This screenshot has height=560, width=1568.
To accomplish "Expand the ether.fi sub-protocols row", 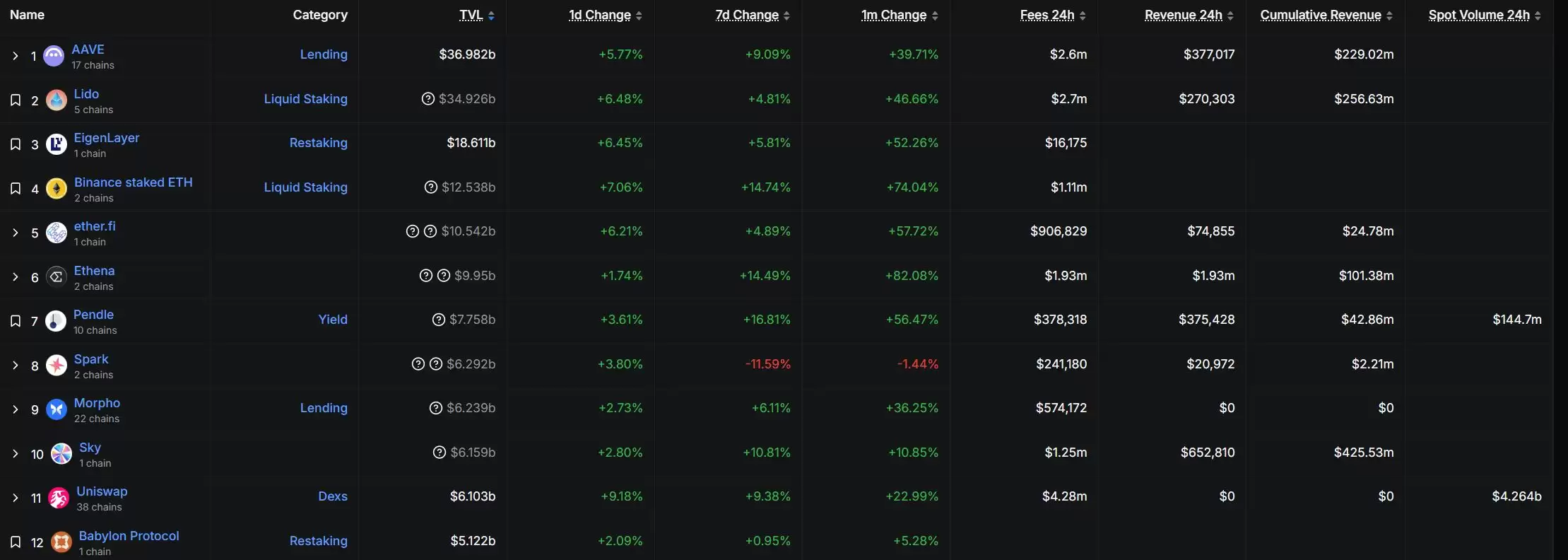I will point(15,233).
